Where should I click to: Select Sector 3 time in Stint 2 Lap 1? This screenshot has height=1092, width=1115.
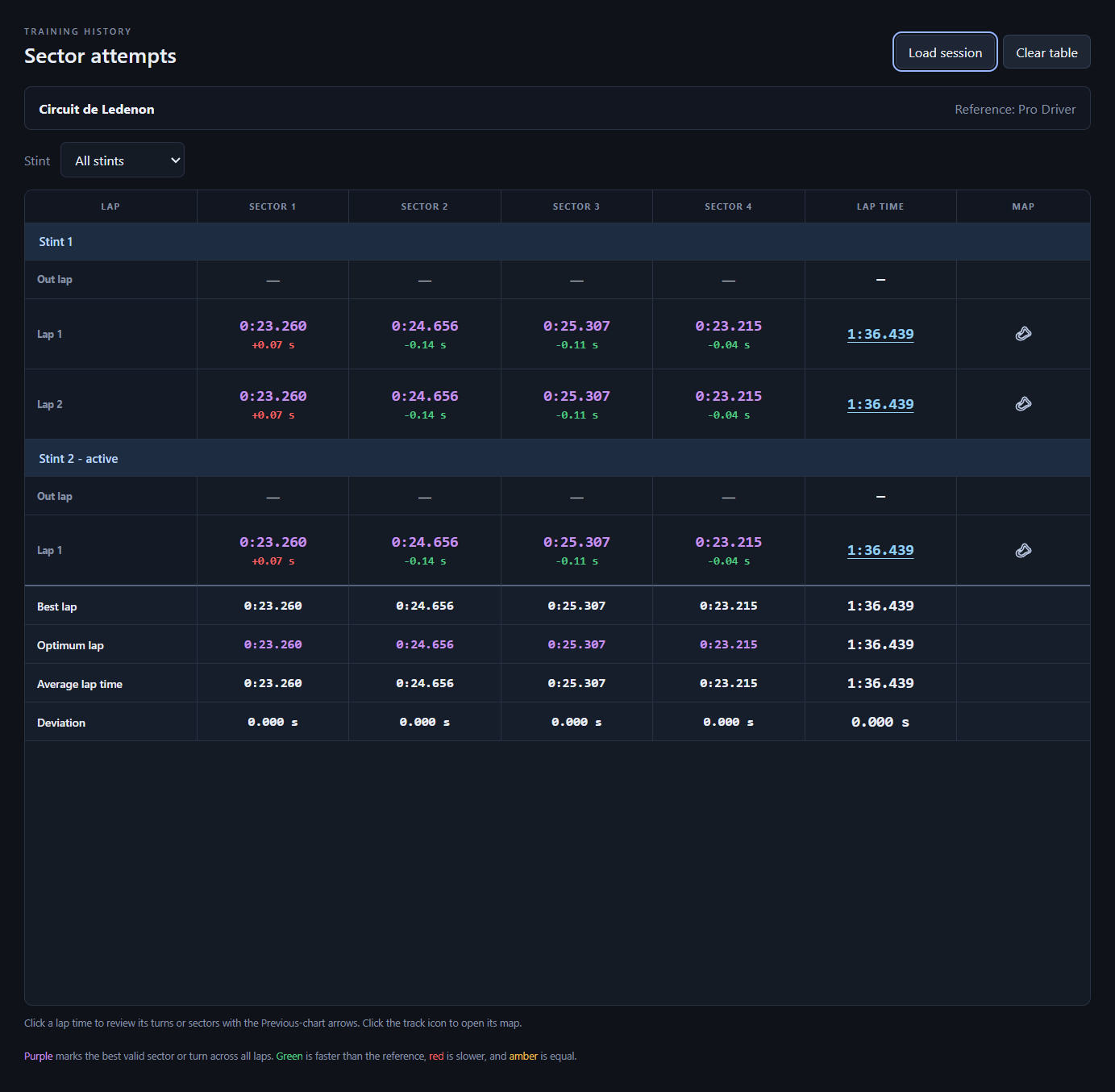[576, 542]
